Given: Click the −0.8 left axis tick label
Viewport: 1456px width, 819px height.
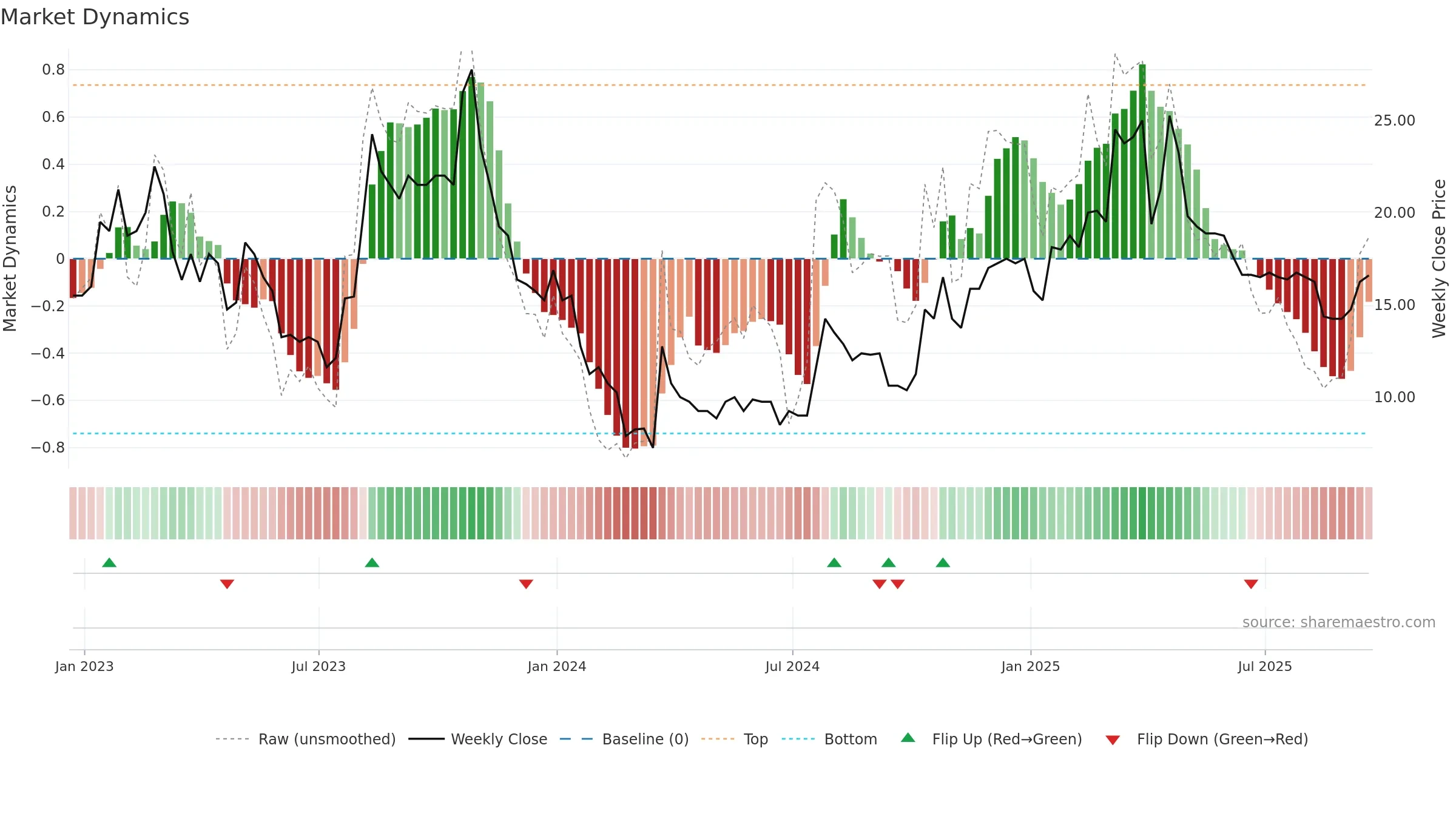Looking at the screenshot, I should tap(48, 448).
